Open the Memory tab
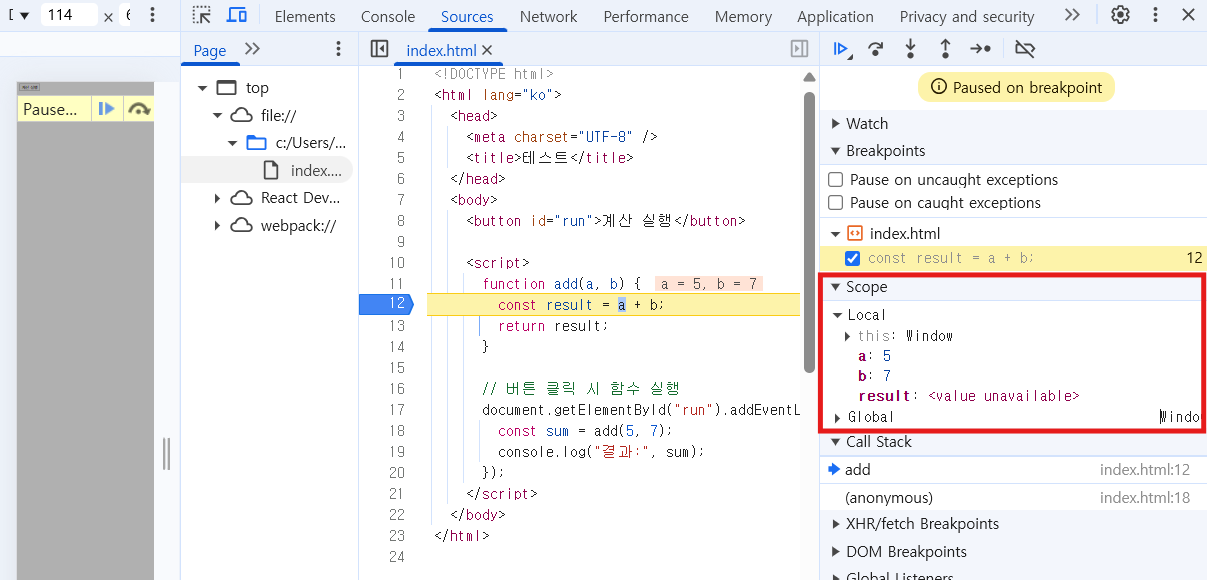Screen dimensions: 1207x580 tap(743, 17)
